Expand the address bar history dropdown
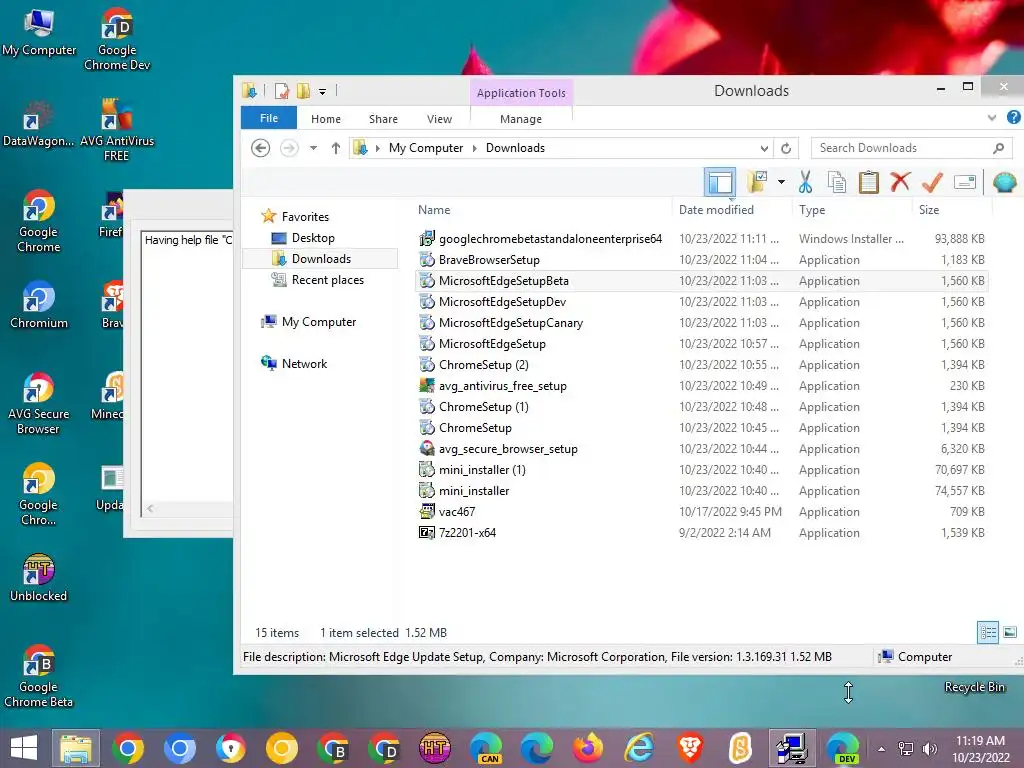Screen dimensions: 1024x768 pyautogui.click(x=764, y=148)
